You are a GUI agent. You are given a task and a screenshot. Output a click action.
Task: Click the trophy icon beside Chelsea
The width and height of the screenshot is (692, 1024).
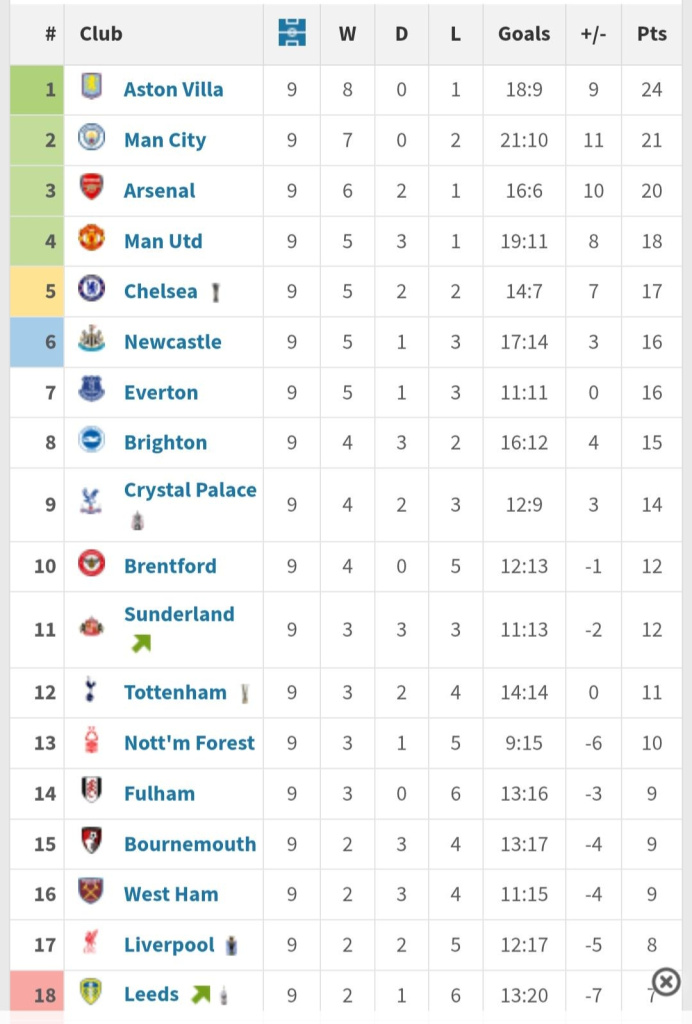(215, 292)
